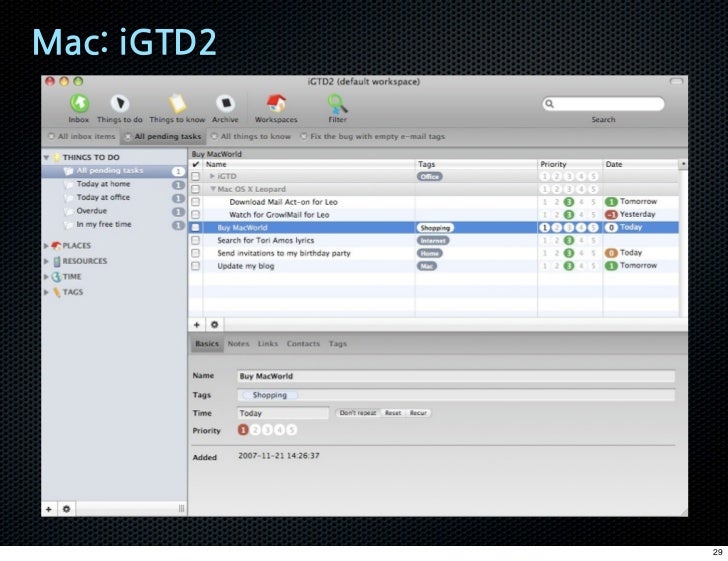
Task: Click the Name field containing Buy MacWorld
Action: tap(455, 376)
